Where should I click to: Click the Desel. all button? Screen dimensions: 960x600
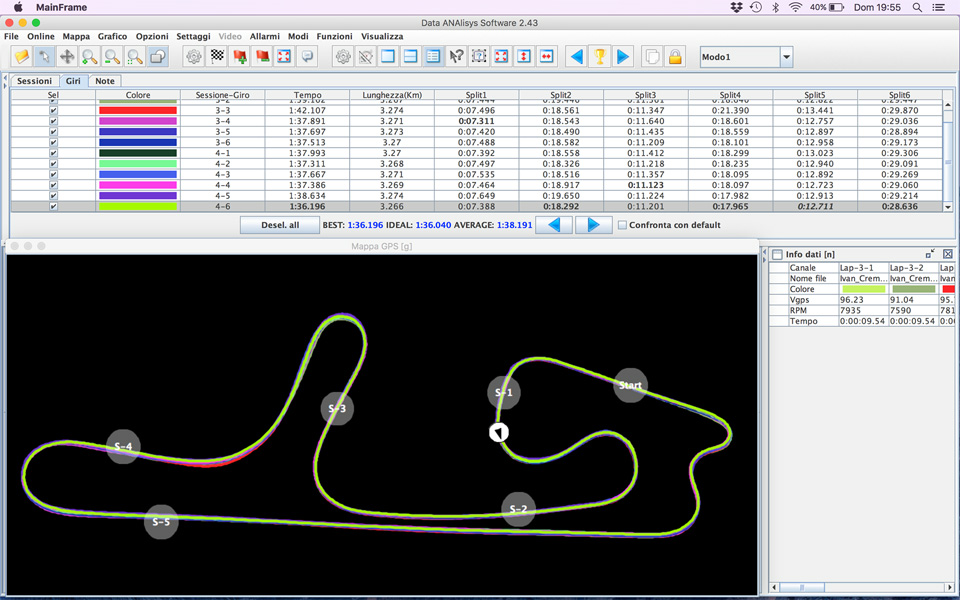(280, 225)
